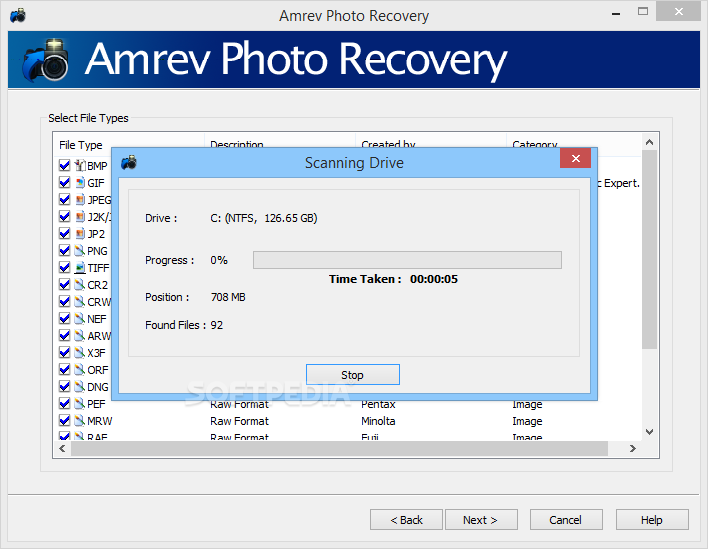708x549 pixels.
Task: Click the PEF file type icon
Action: pos(80,404)
